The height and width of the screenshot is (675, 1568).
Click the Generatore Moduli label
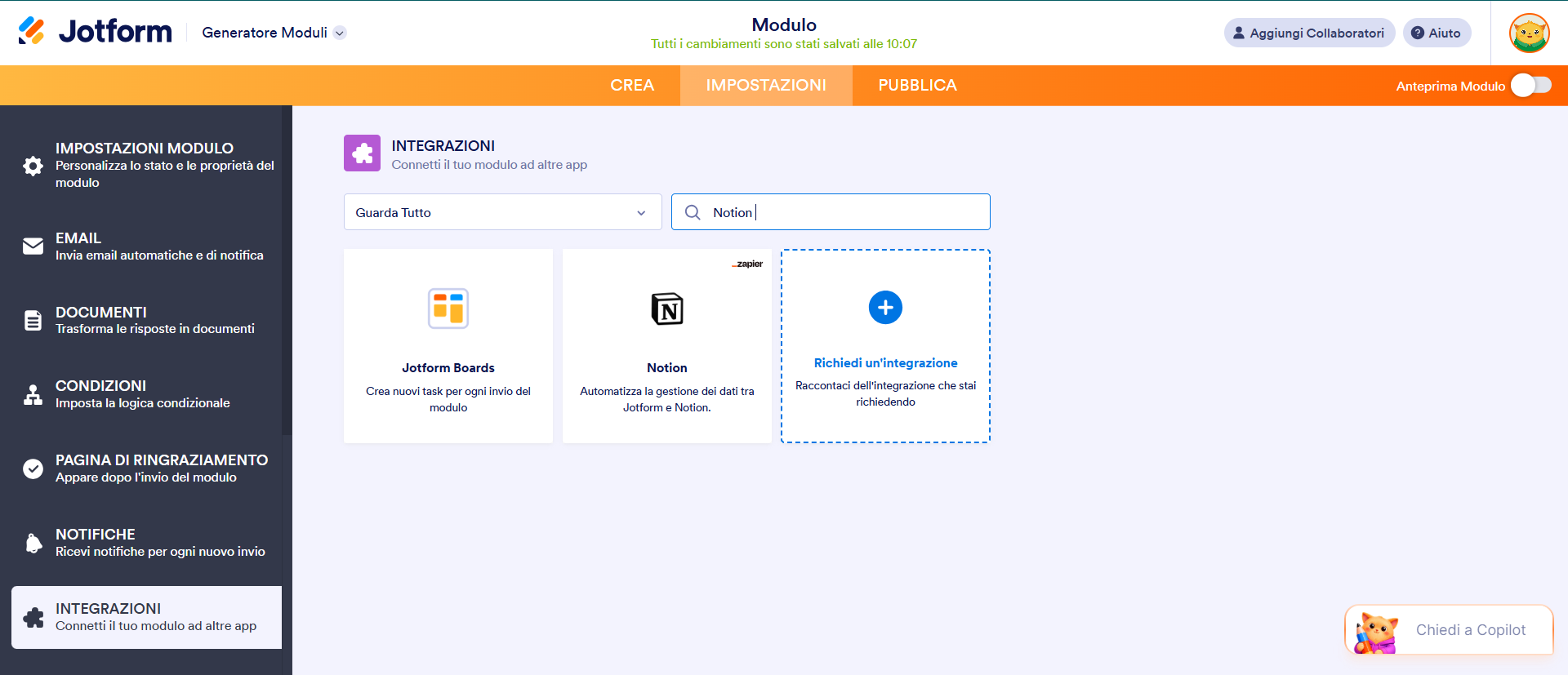[x=265, y=33]
